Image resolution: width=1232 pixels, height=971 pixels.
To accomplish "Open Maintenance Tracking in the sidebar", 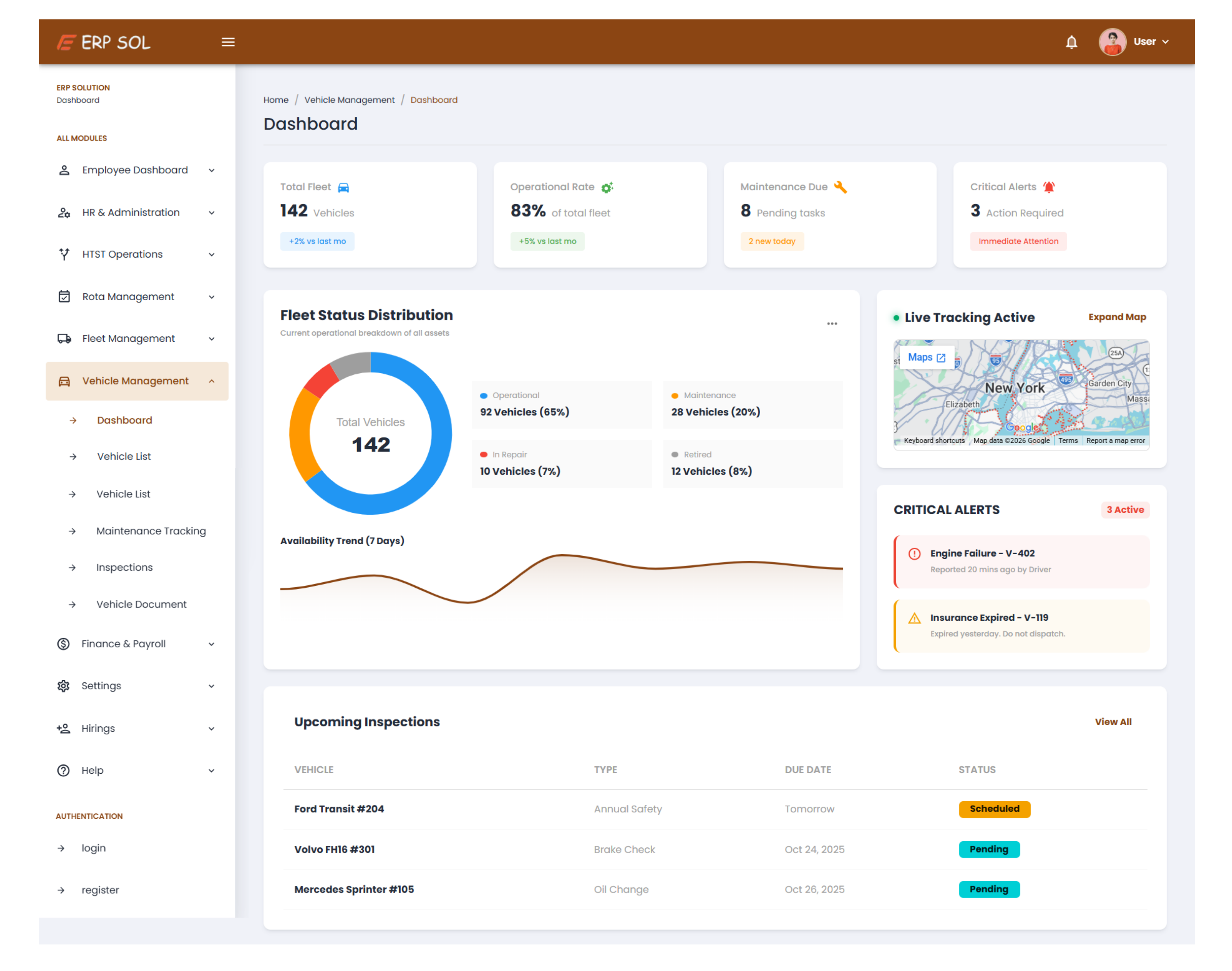I will 151,531.
